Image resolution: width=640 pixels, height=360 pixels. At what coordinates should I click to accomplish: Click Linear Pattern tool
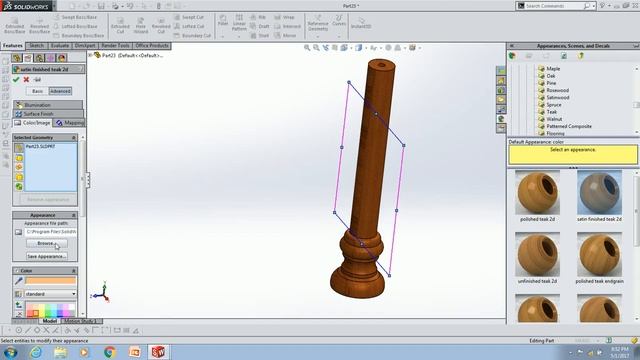click(239, 23)
